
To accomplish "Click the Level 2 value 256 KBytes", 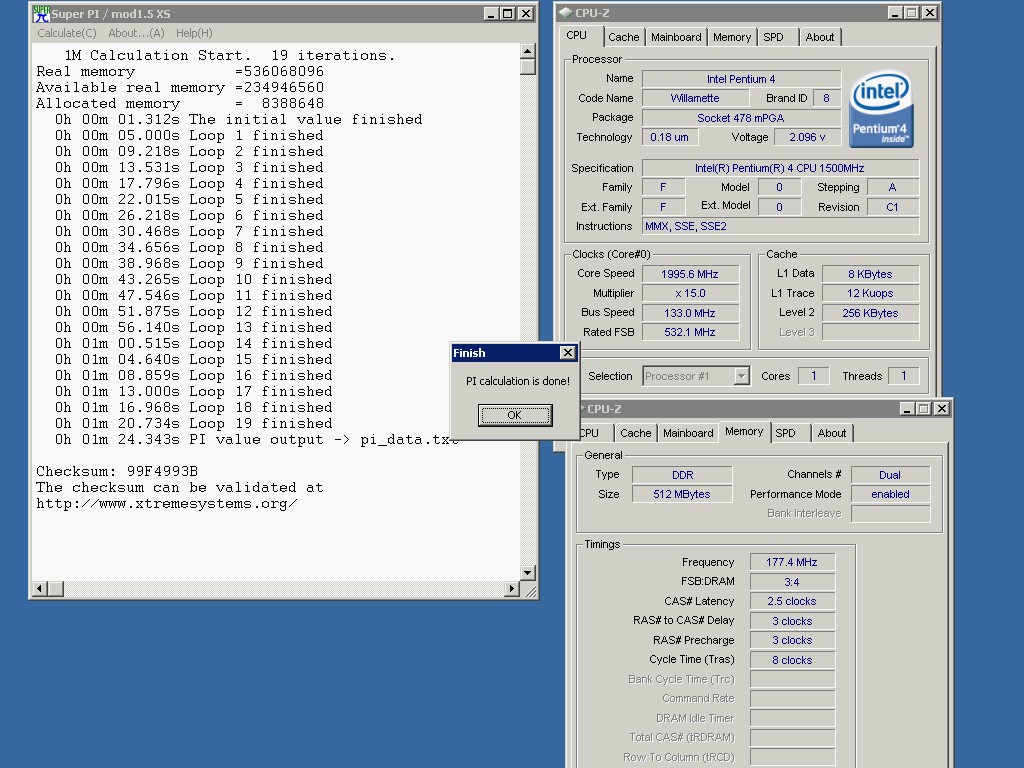I will [870, 313].
